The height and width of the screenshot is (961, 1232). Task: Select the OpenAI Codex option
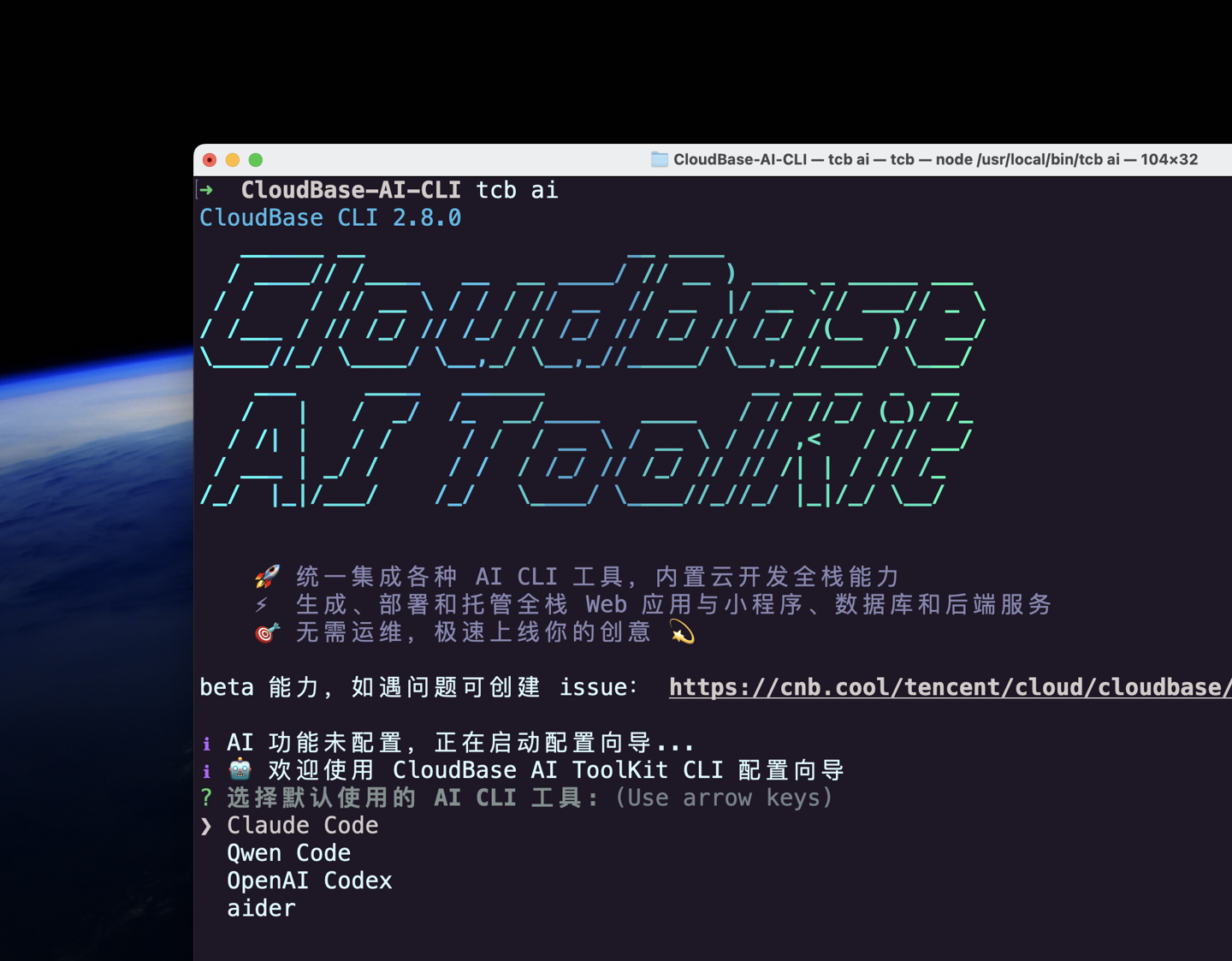tap(309, 881)
